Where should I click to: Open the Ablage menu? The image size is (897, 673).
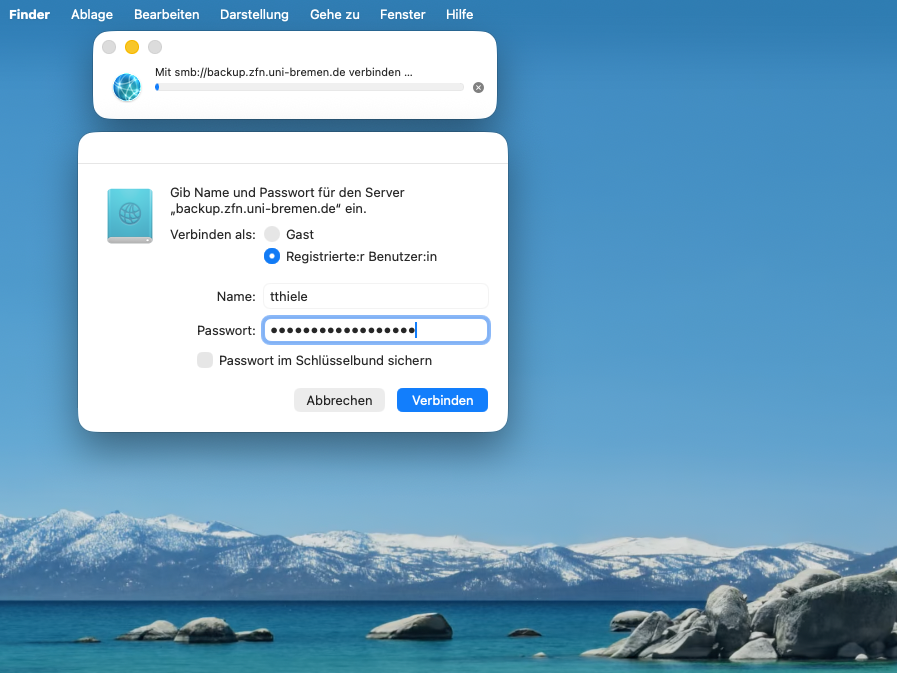coord(92,14)
